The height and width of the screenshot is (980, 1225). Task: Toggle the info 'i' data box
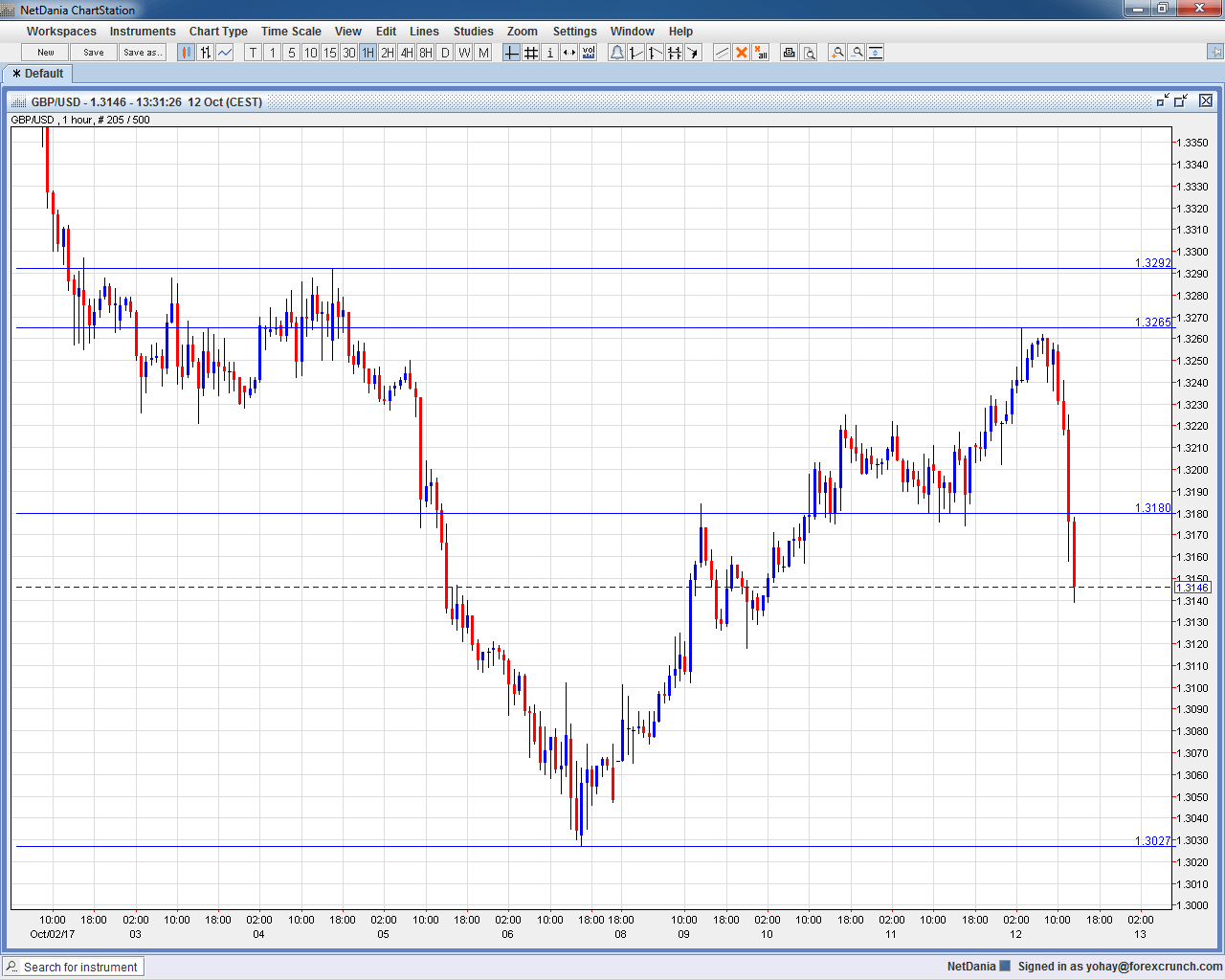point(550,53)
